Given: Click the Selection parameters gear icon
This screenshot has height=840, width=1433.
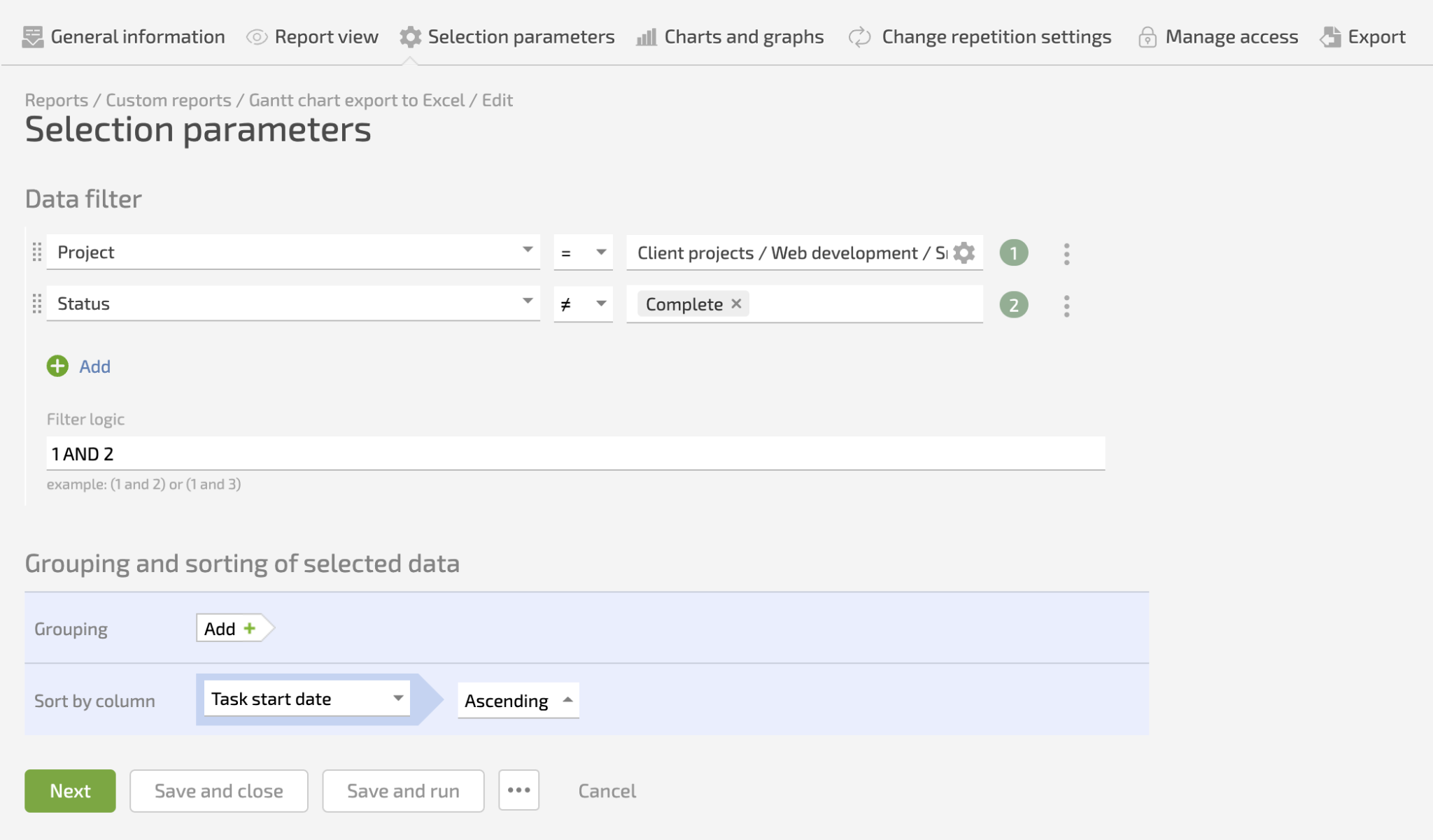Looking at the screenshot, I should [x=409, y=36].
